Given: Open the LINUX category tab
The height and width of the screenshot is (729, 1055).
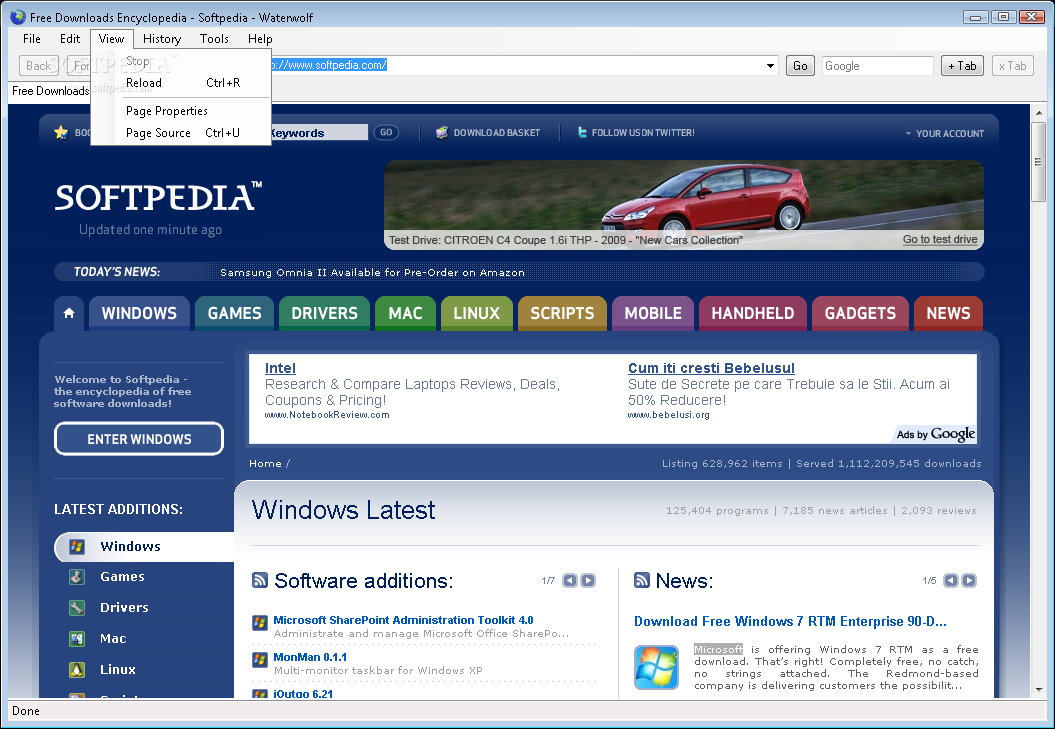Looking at the screenshot, I should [476, 313].
